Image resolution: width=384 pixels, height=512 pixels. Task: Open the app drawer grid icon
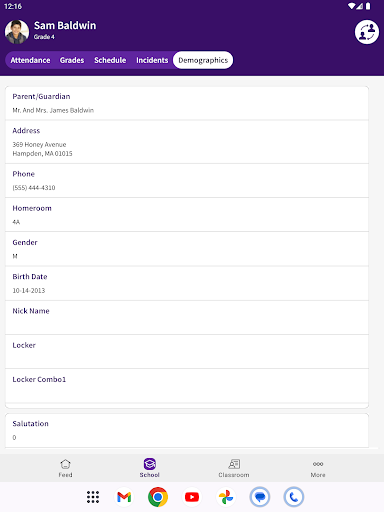pos(93,497)
